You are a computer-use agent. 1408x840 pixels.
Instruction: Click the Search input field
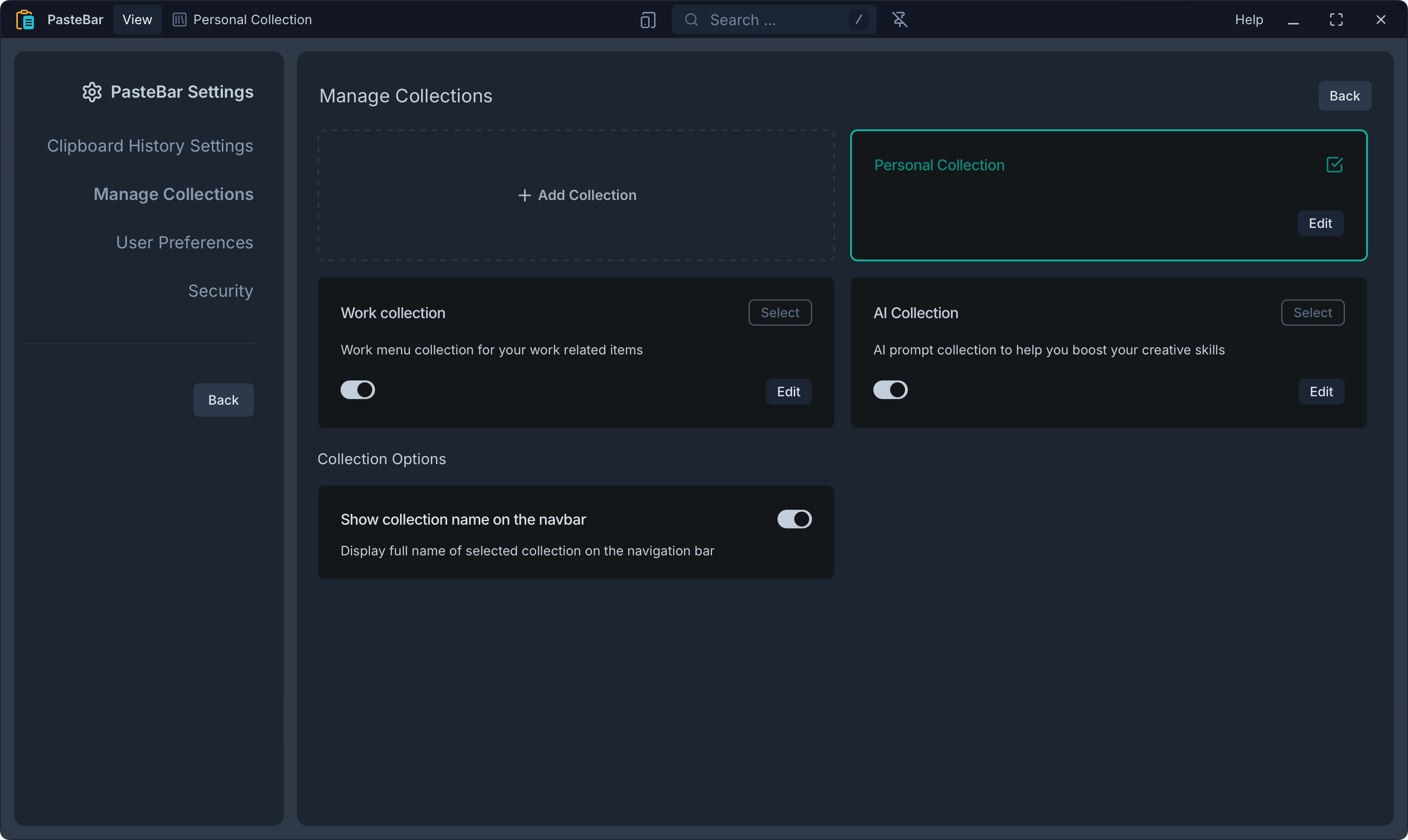click(773, 20)
